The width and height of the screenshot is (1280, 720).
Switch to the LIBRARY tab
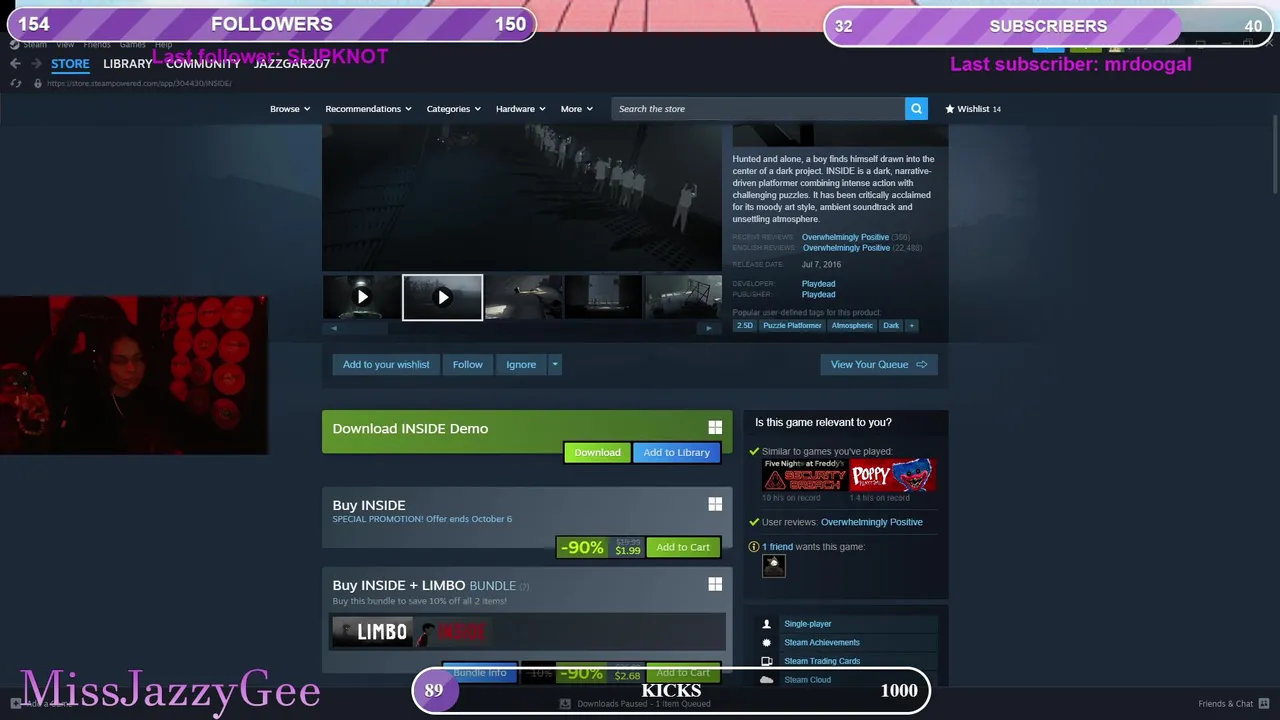[128, 63]
